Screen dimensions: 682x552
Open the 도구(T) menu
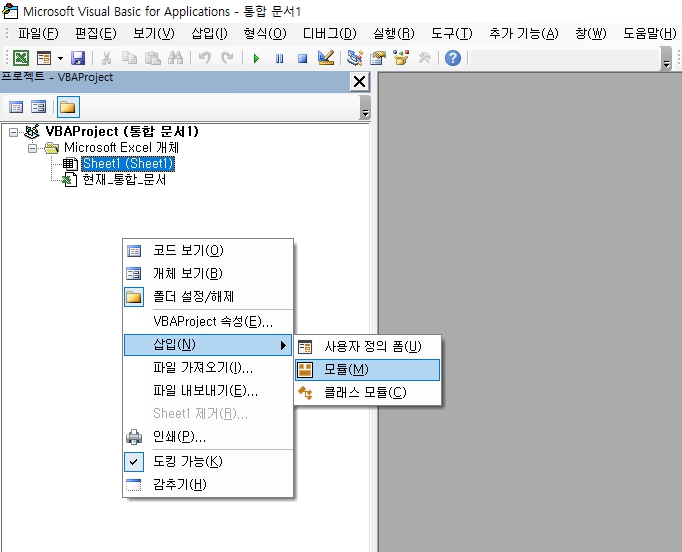point(451,33)
